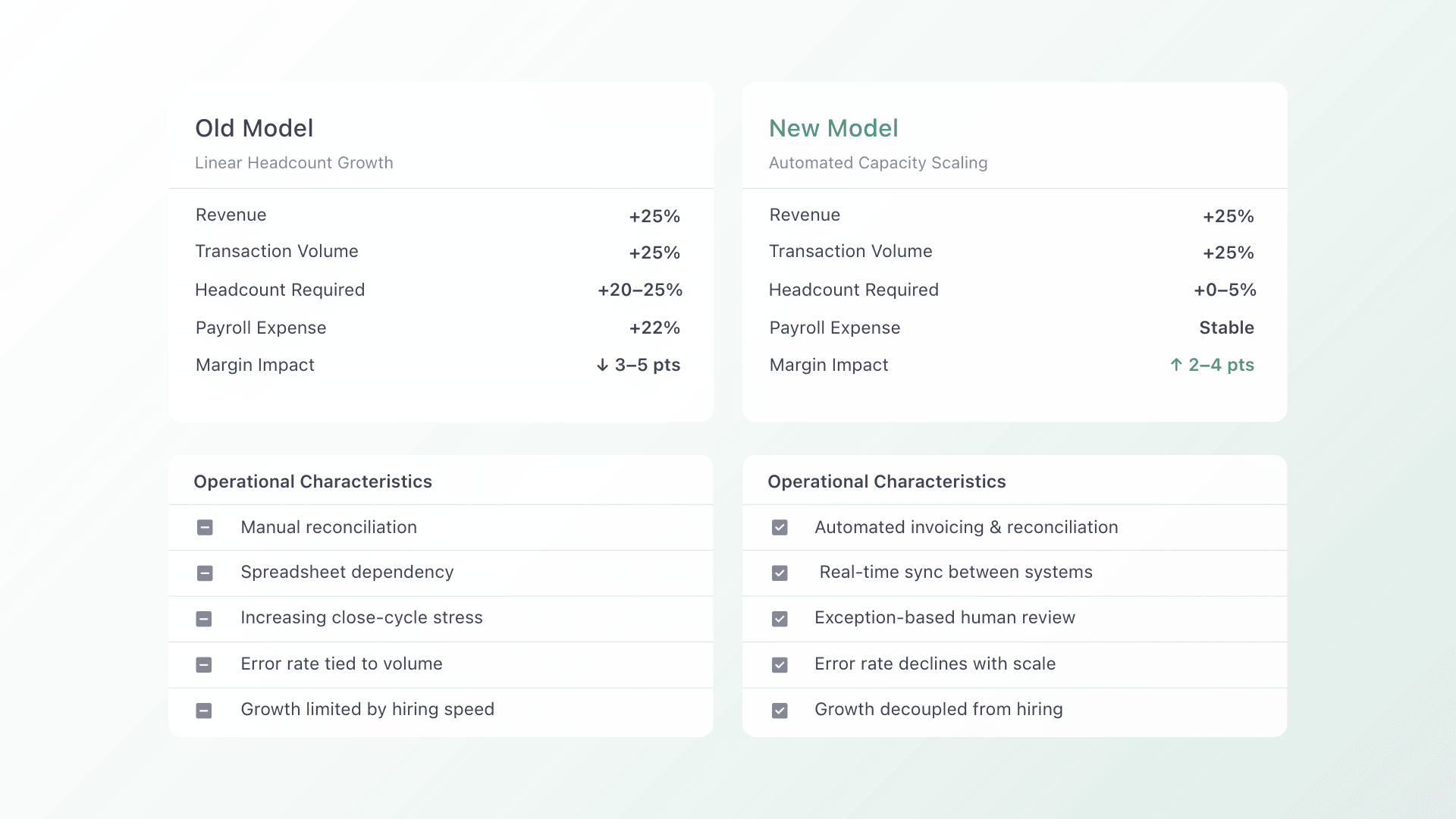This screenshot has height=819, width=1456.
Task: Click minus icon by Growth limited by hiring speed
Action: coord(204,711)
